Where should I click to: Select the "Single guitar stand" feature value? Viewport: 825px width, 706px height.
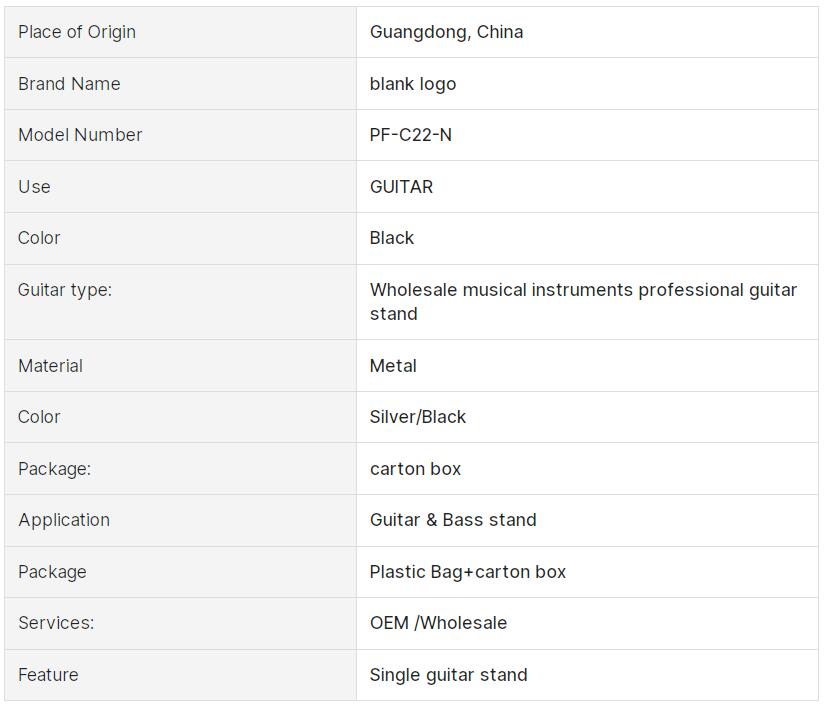448,675
